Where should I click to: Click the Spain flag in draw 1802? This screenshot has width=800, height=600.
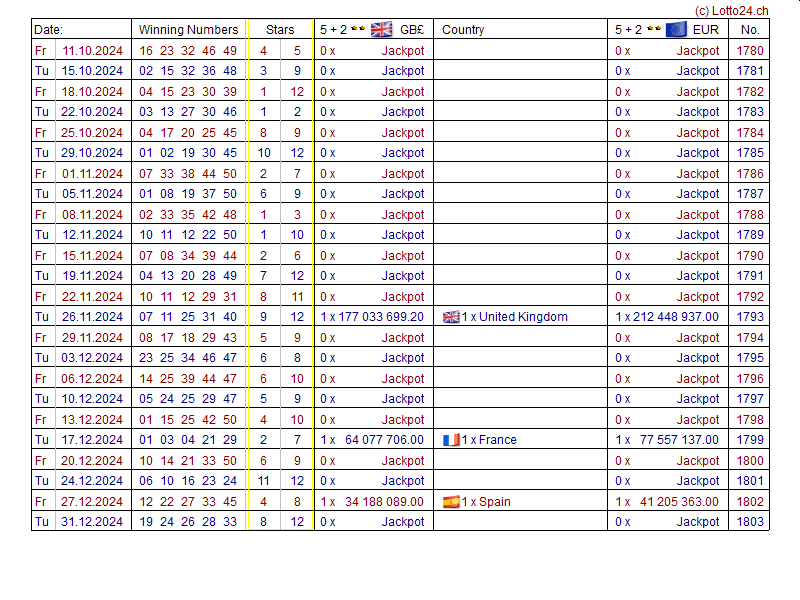(451, 502)
